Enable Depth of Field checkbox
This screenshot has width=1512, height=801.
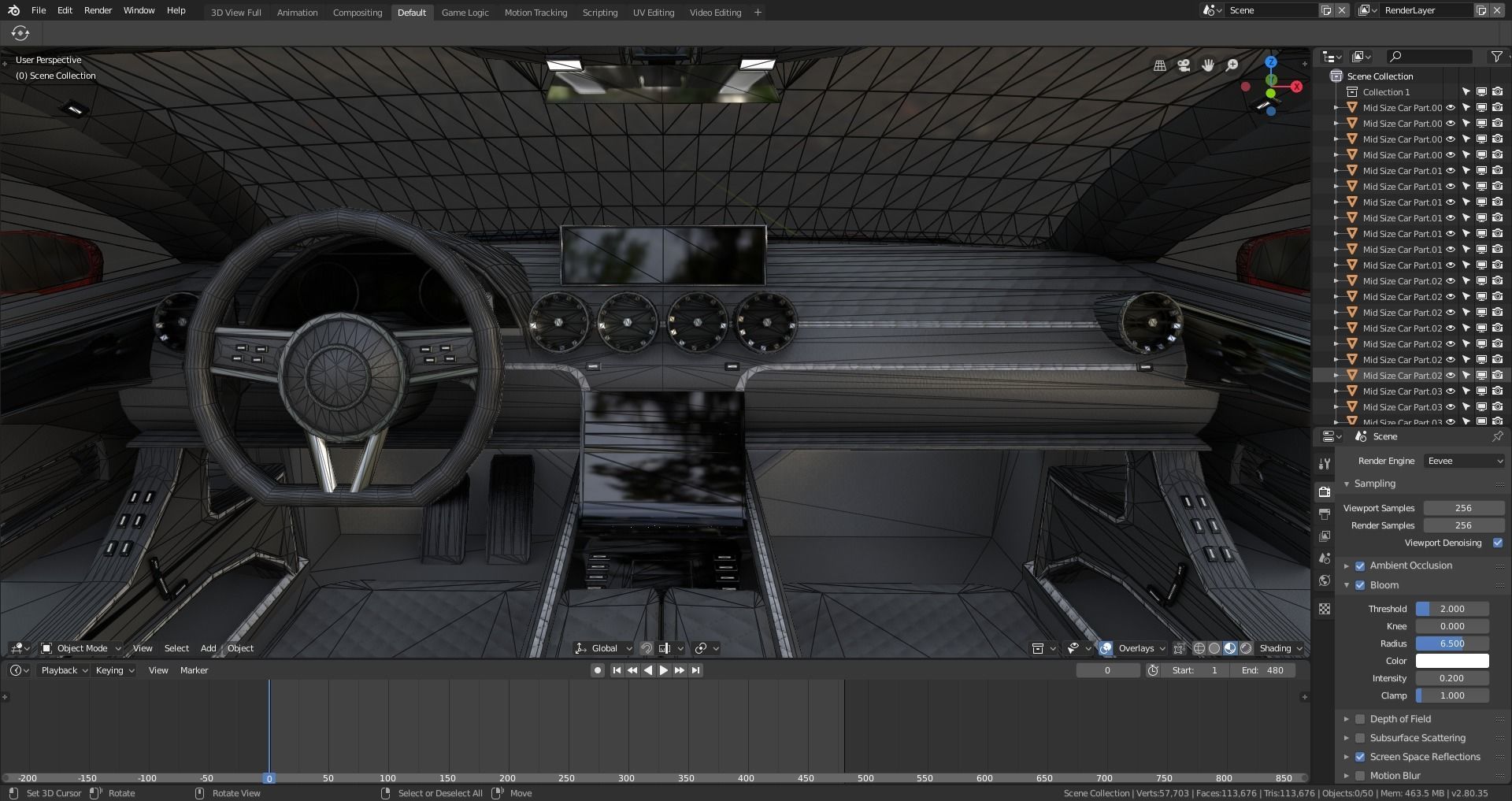tap(1360, 719)
